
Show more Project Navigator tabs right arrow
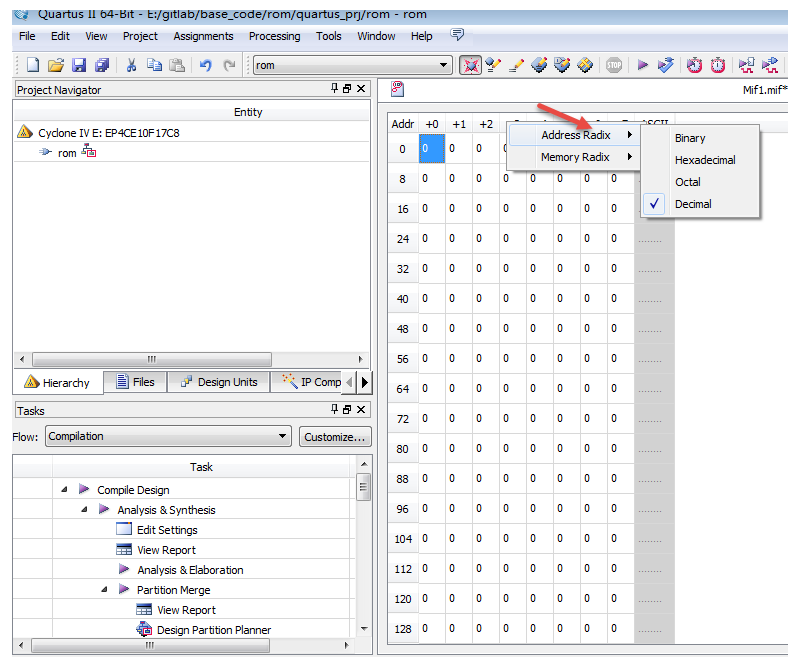(365, 382)
